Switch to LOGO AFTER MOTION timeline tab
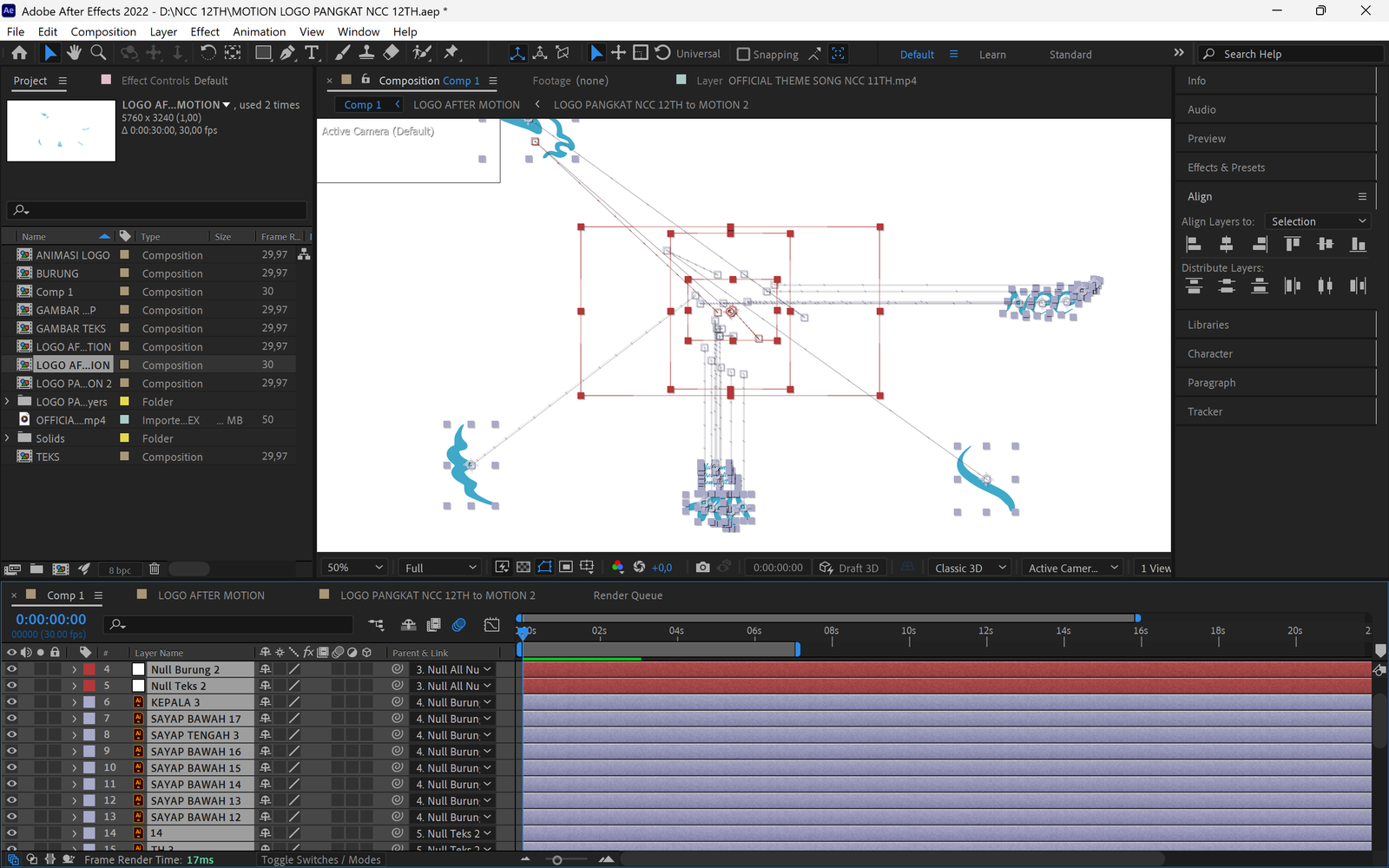The width and height of the screenshot is (1389, 868). [211, 595]
